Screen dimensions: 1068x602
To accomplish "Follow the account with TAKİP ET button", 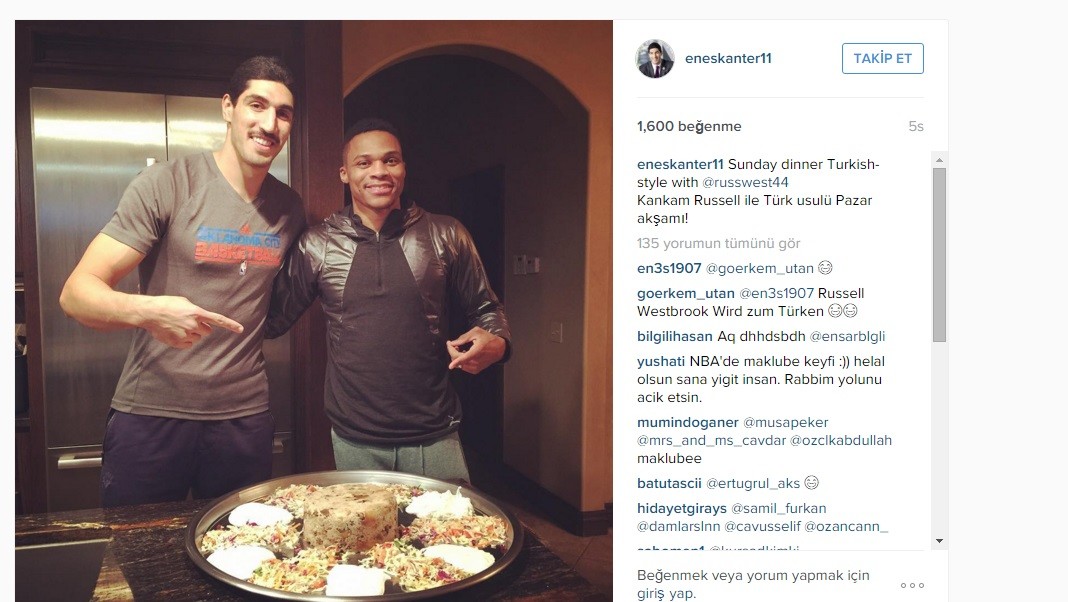I will click(x=883, y=59).
